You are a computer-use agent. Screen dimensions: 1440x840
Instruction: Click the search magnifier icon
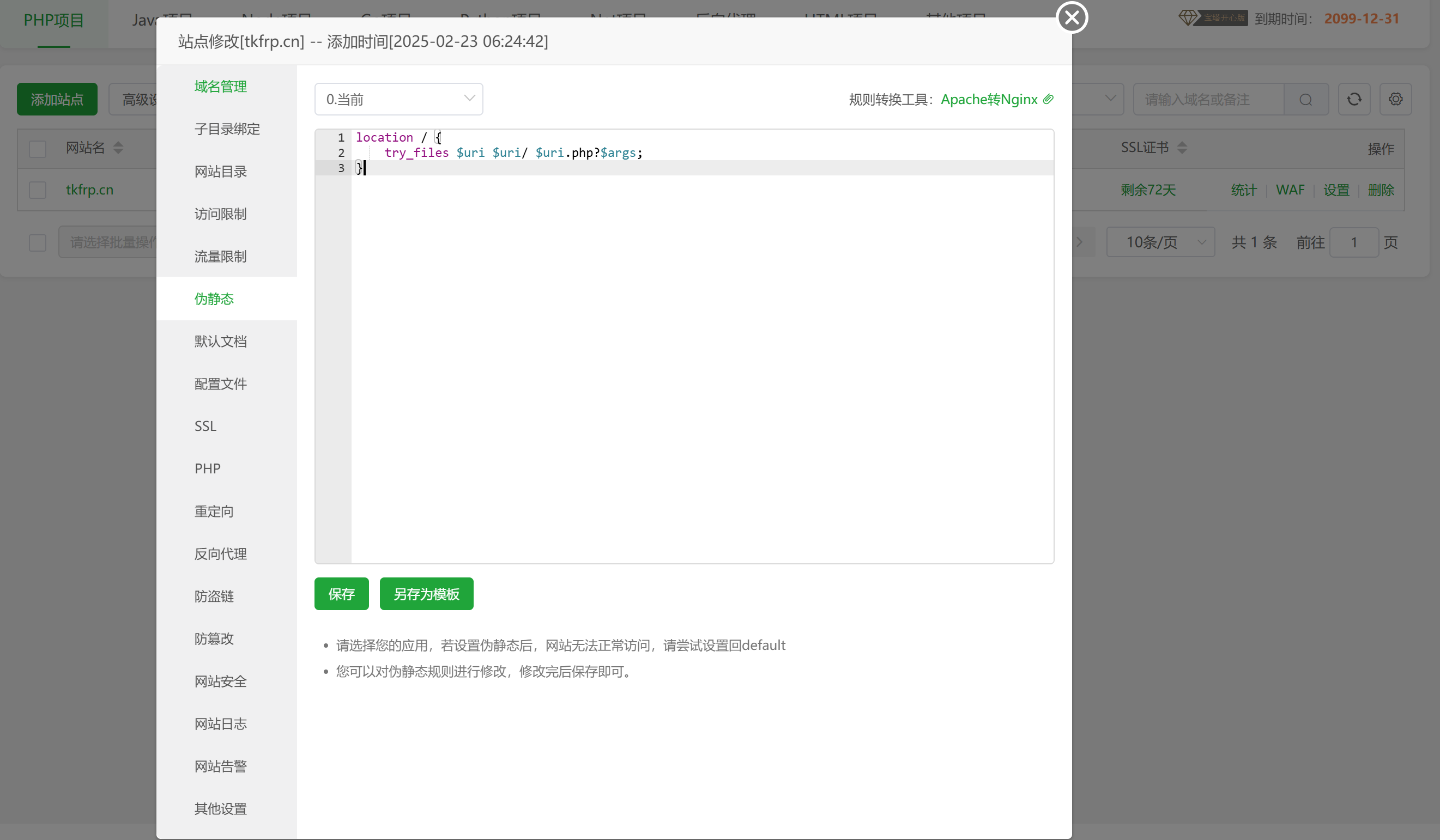click(1306, 99)
